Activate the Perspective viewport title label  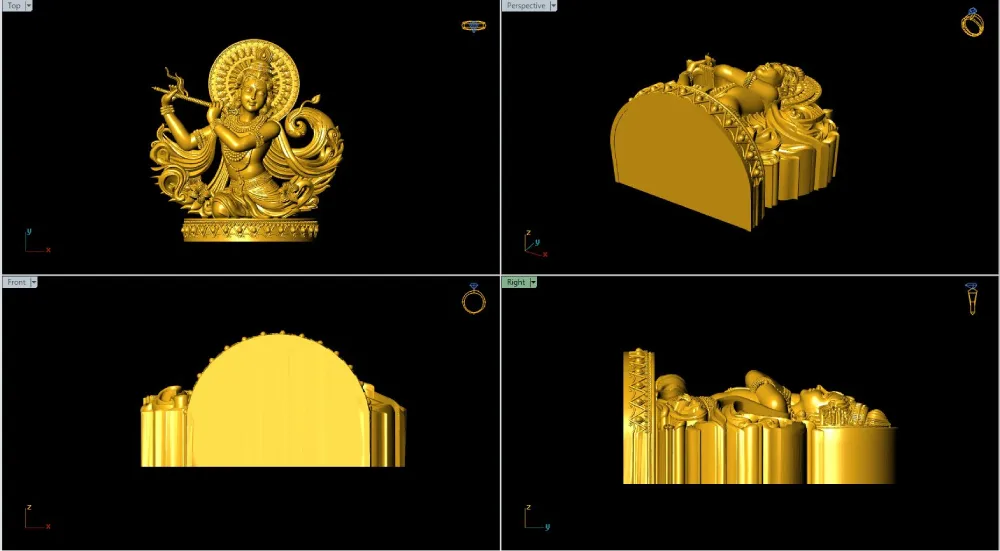coord(526,6)
